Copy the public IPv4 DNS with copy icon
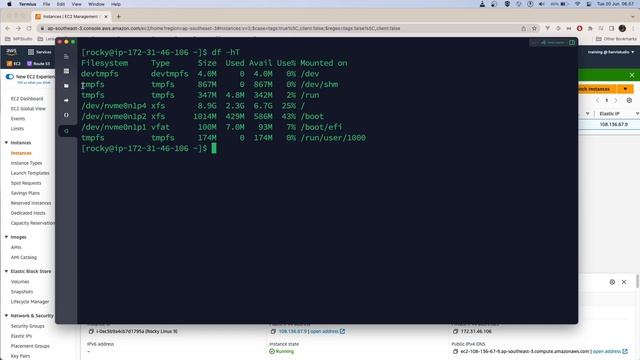The width and height of the screenshot is (640, 360). (456, 351)
